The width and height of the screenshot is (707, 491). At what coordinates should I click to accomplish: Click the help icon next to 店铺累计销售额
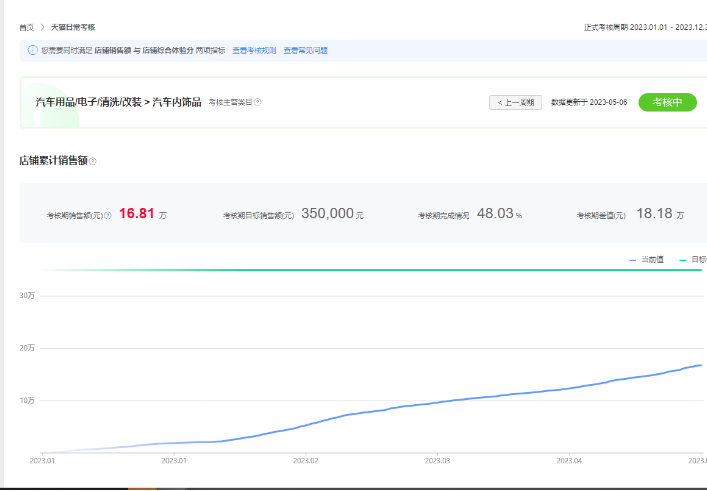[x=92, y=161]
